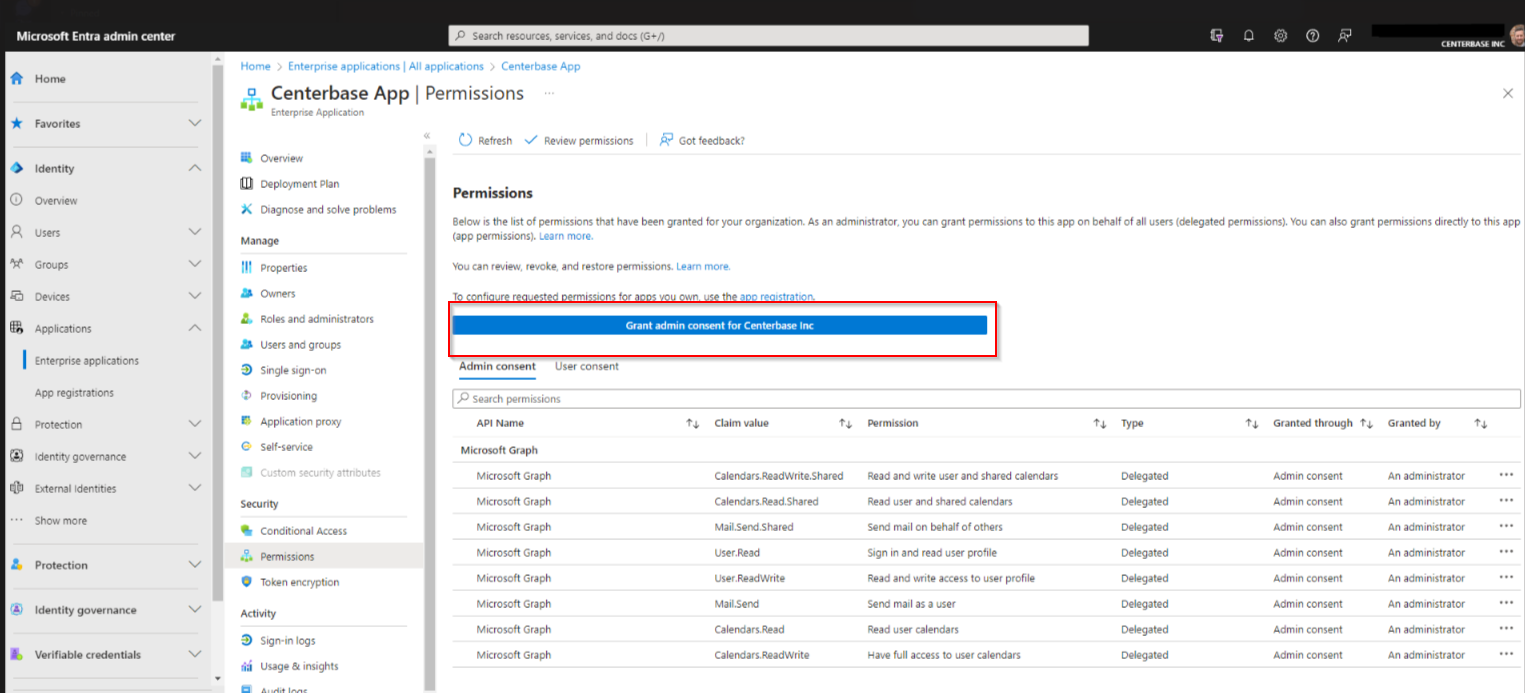Switch to the Admin consent tab

497,367
